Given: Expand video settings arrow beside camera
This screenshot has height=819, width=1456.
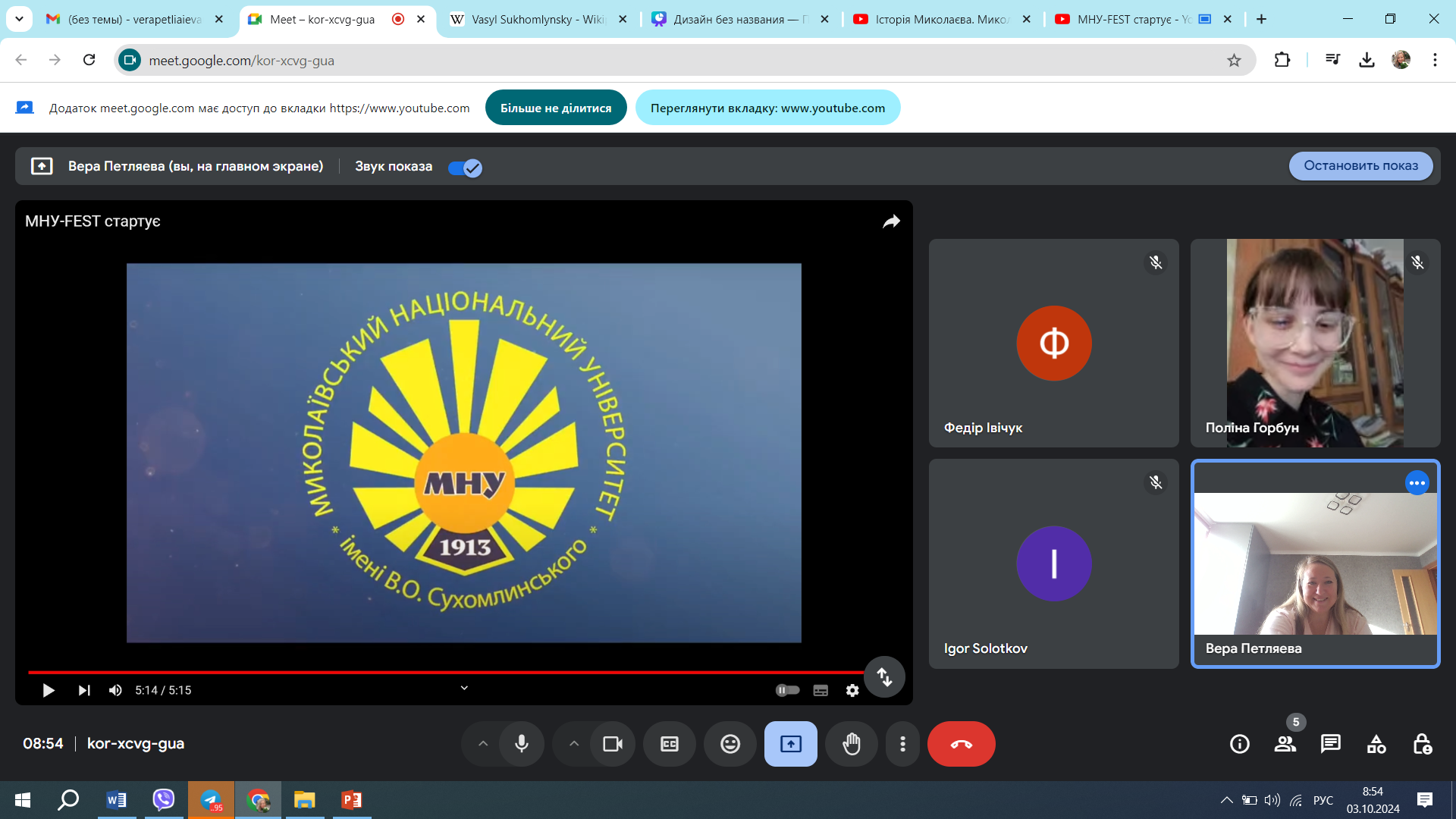Looking at the screenshot, I should [574, 744].
